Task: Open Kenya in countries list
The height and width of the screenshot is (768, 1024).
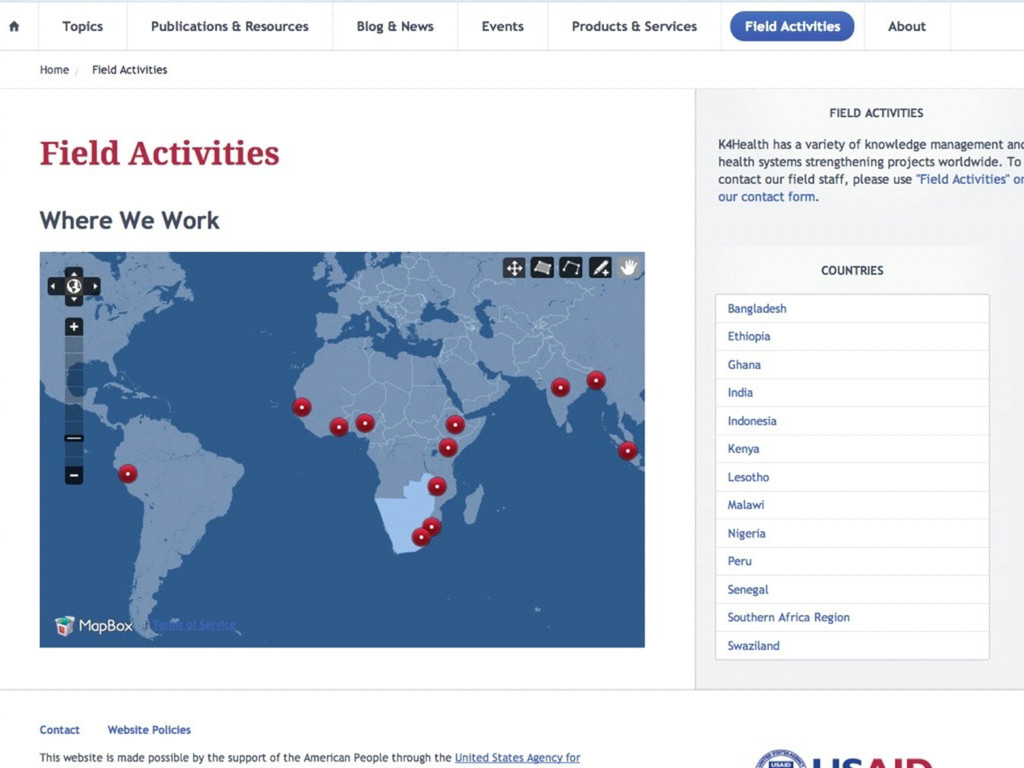Action: pos(852,449)
